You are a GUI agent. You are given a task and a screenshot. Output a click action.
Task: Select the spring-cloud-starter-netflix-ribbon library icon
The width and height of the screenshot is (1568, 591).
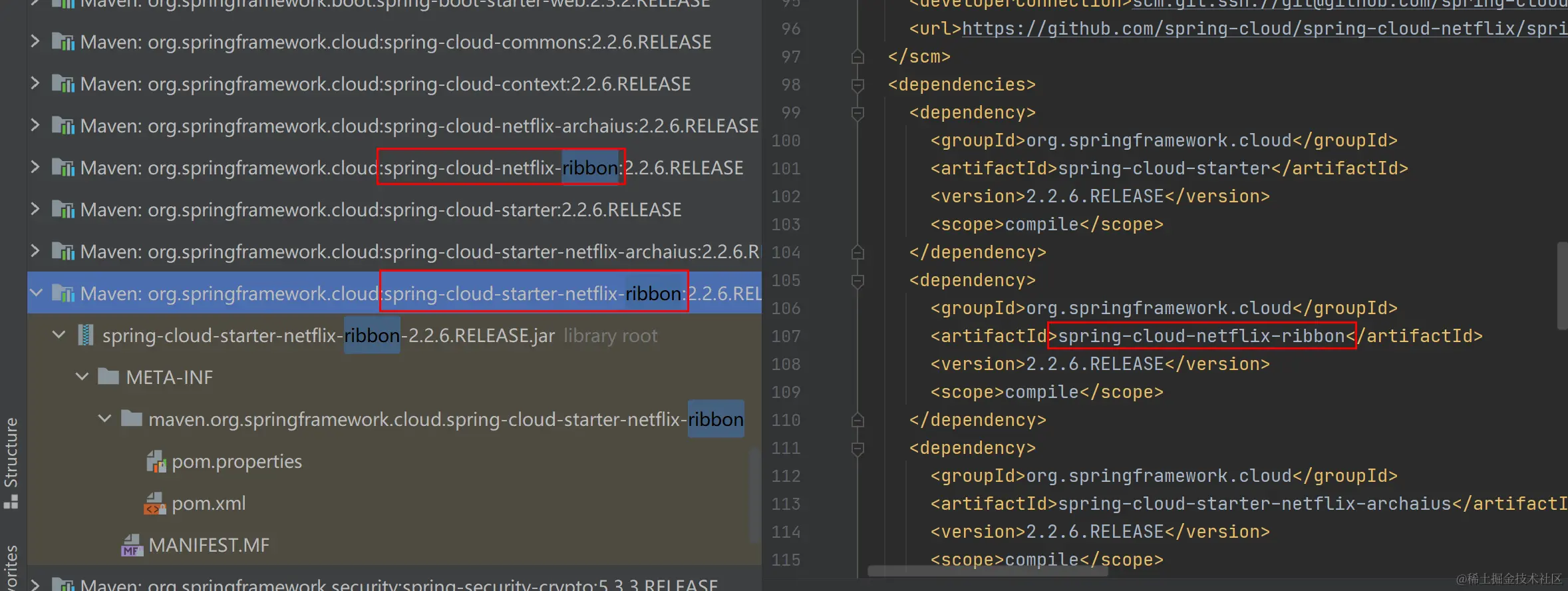[63, 294]
